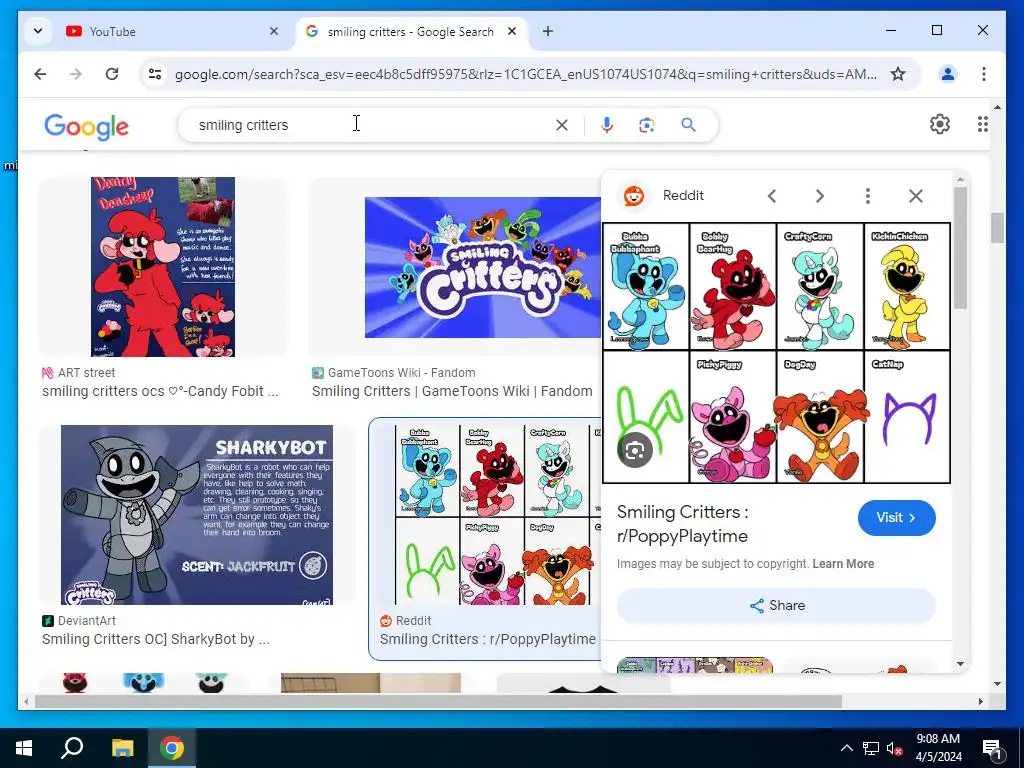The image size is (1024, 768).
Task: Click the Share button
Action: pos(776,605)
